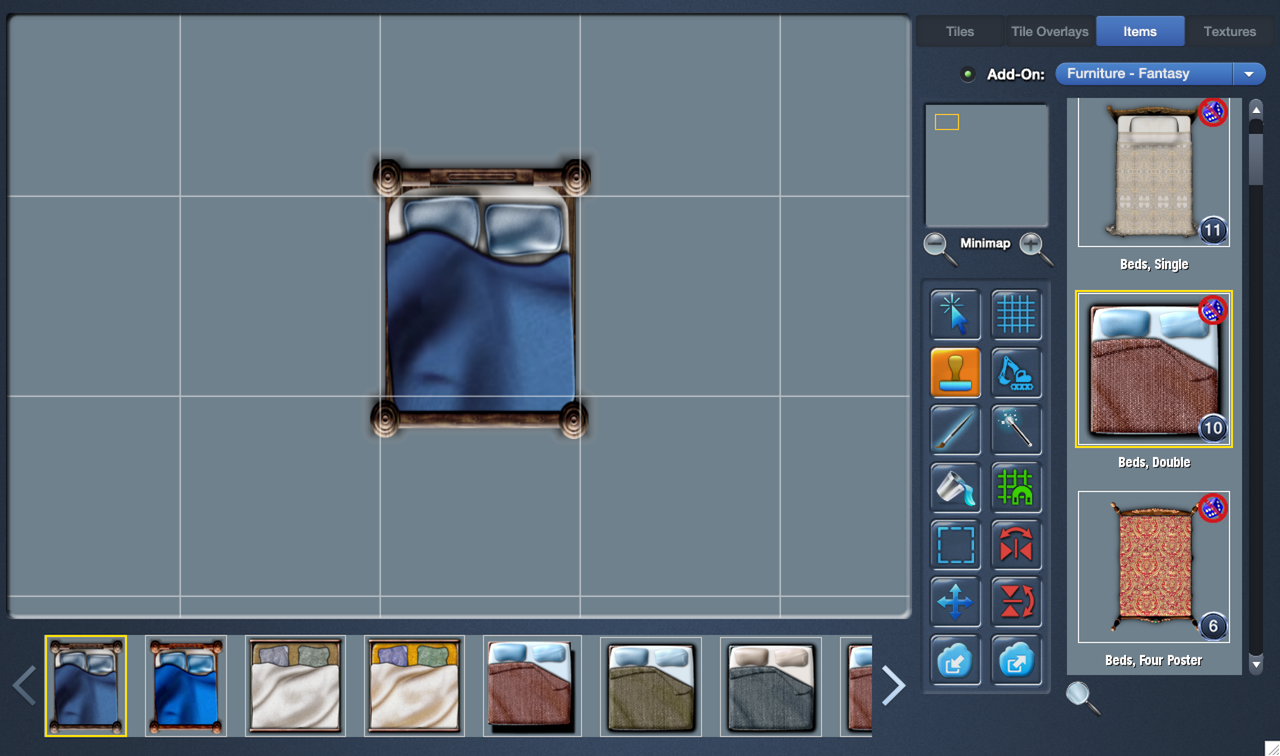Toggle randomization dice on Beds, Double

pos(1212,309)
